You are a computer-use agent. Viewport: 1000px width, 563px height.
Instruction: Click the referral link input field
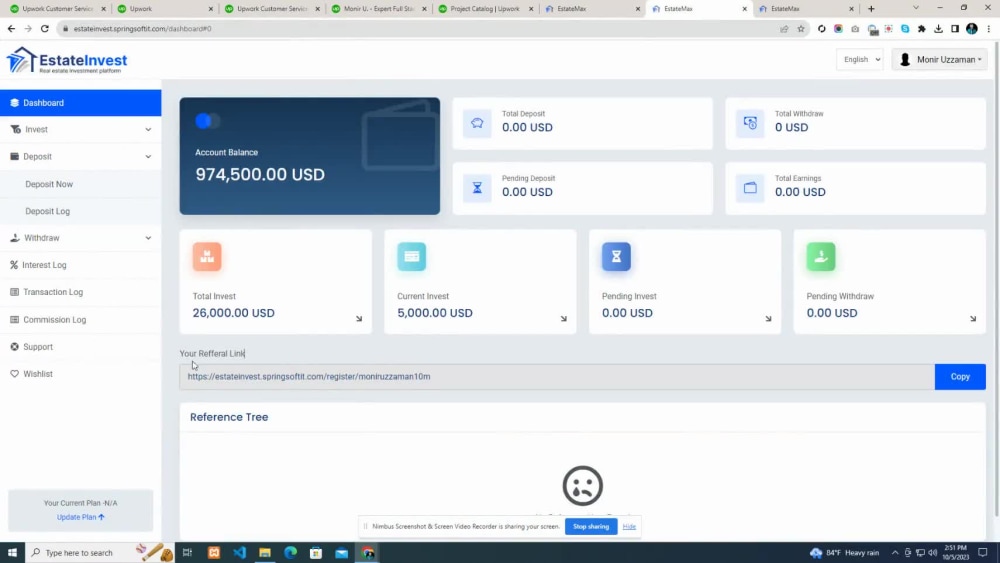point(557,377)
